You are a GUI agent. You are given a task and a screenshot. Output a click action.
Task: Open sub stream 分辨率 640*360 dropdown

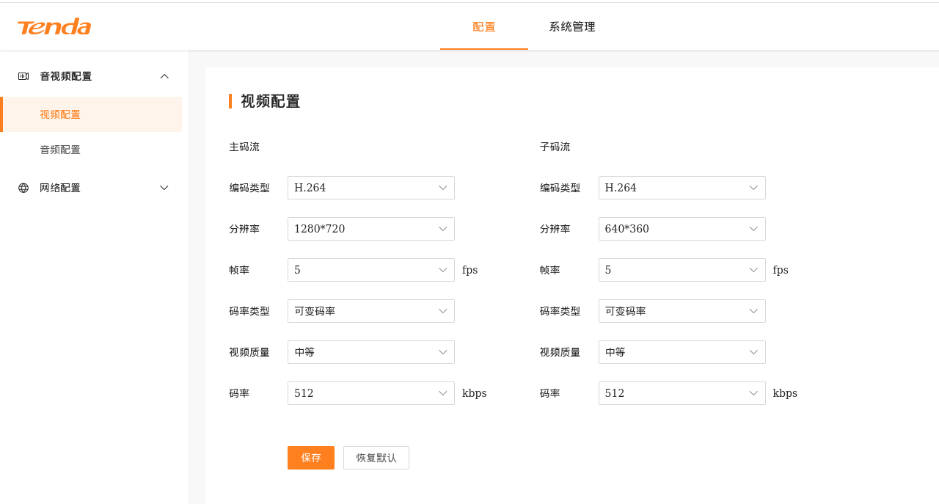click(681, 229)
